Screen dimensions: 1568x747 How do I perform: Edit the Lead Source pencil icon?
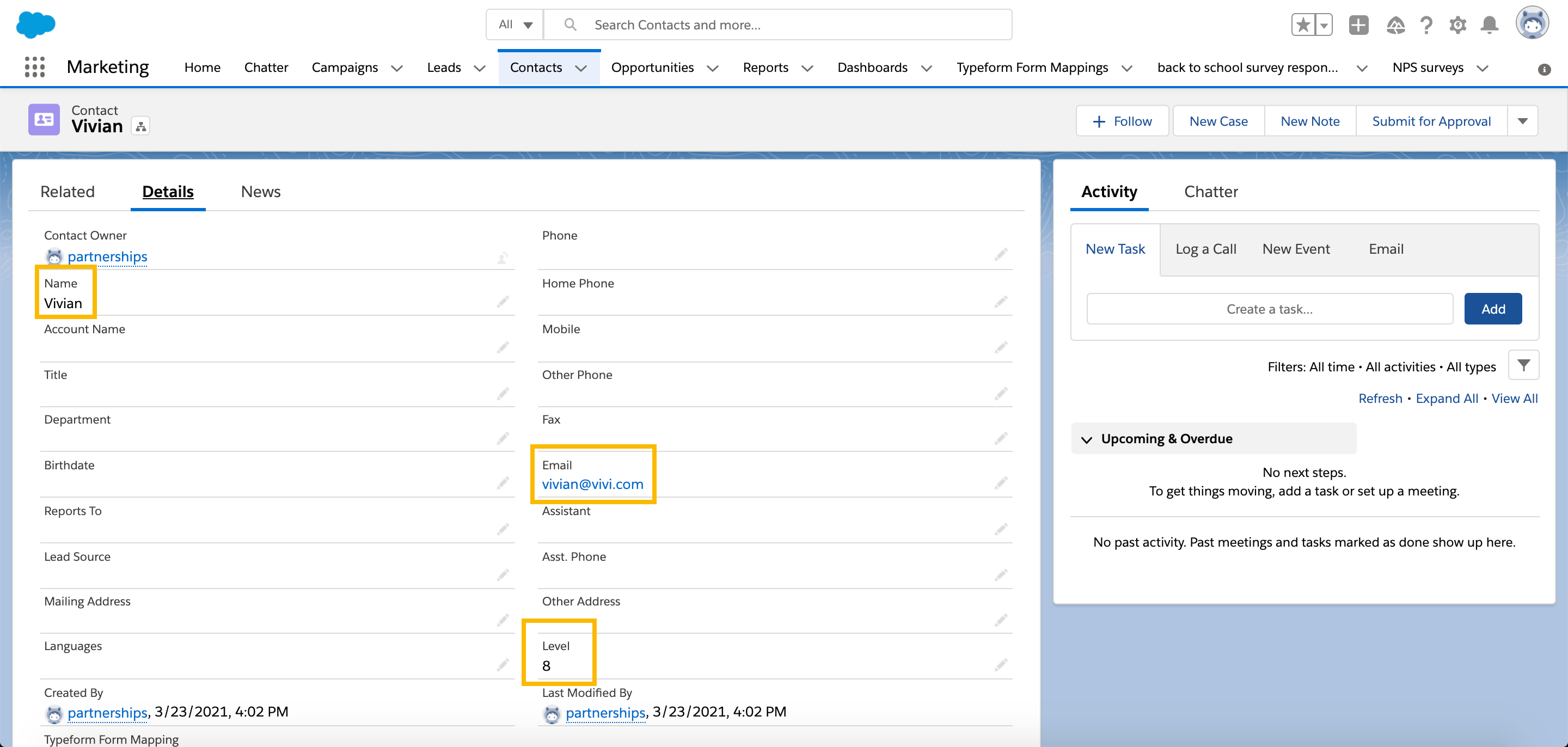click(503, 575)
